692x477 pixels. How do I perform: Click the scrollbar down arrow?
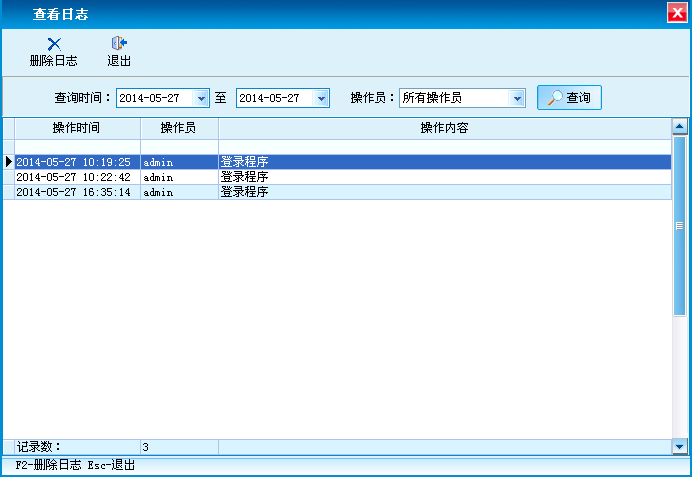point(680,446)
